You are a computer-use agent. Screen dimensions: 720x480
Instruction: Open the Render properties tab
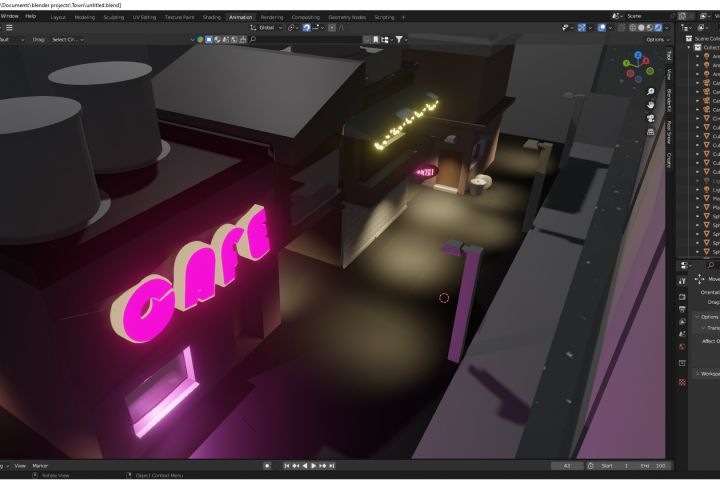[x=682, y=297]
